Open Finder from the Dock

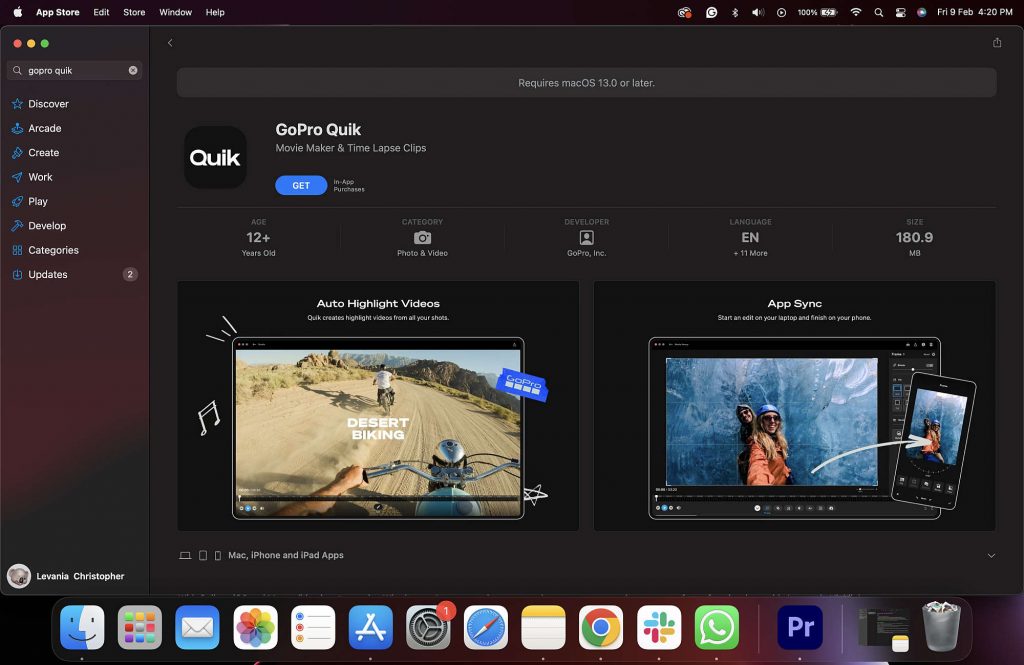[82, 627]
